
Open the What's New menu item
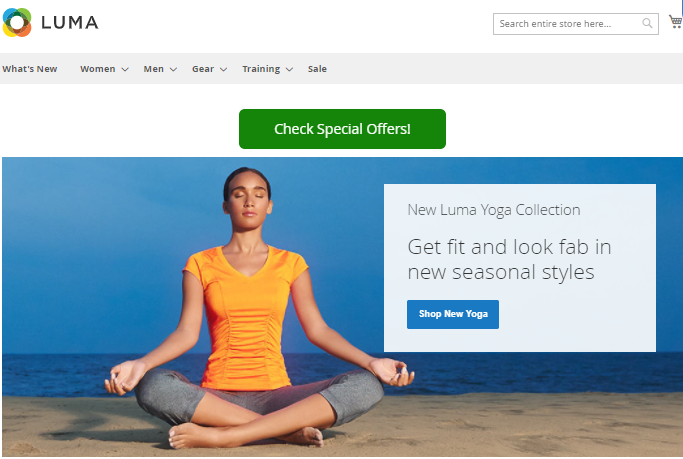pos(30,69)
